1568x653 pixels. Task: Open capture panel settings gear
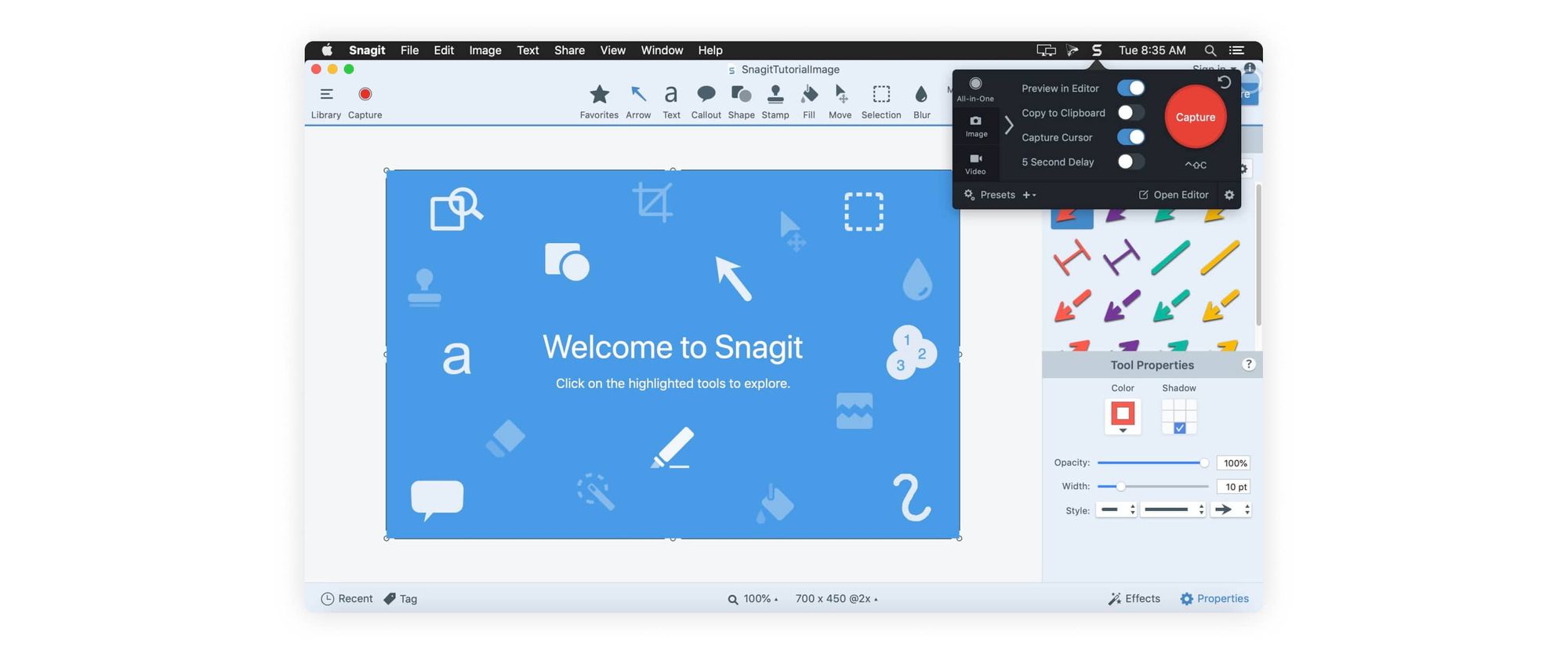pyautogui.click(x=1229, y=195)
